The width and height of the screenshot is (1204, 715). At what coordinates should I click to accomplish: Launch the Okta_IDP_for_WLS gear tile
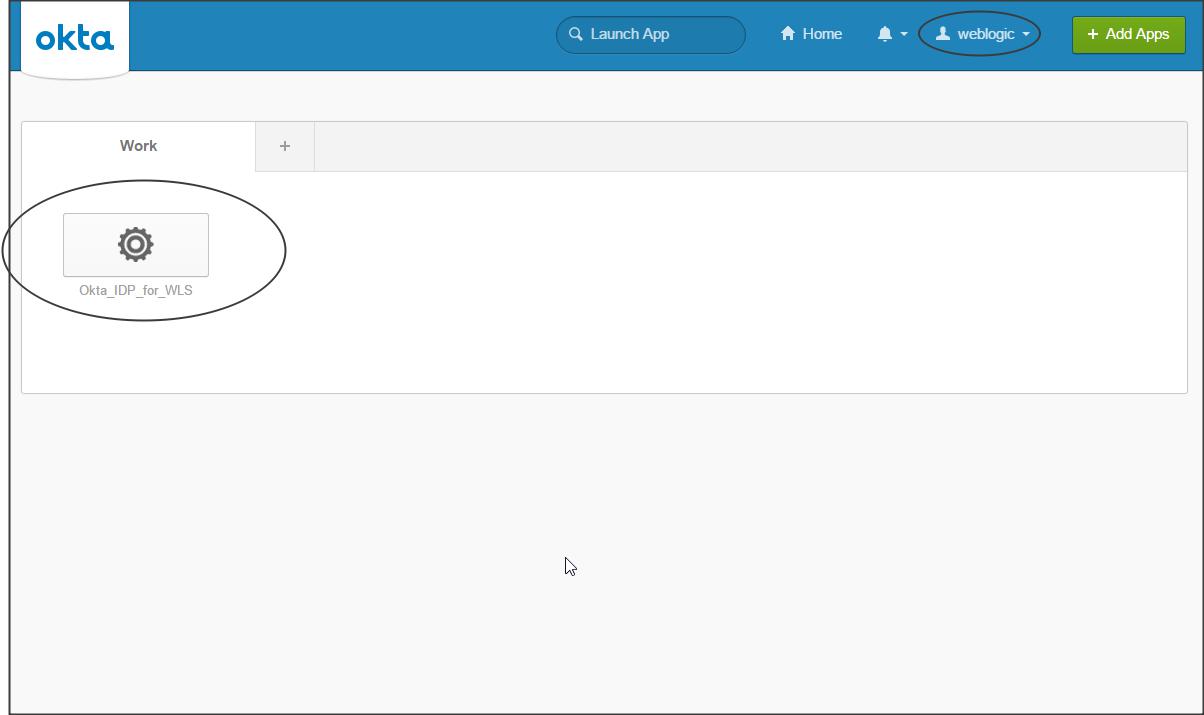click(x=136, y=244)
